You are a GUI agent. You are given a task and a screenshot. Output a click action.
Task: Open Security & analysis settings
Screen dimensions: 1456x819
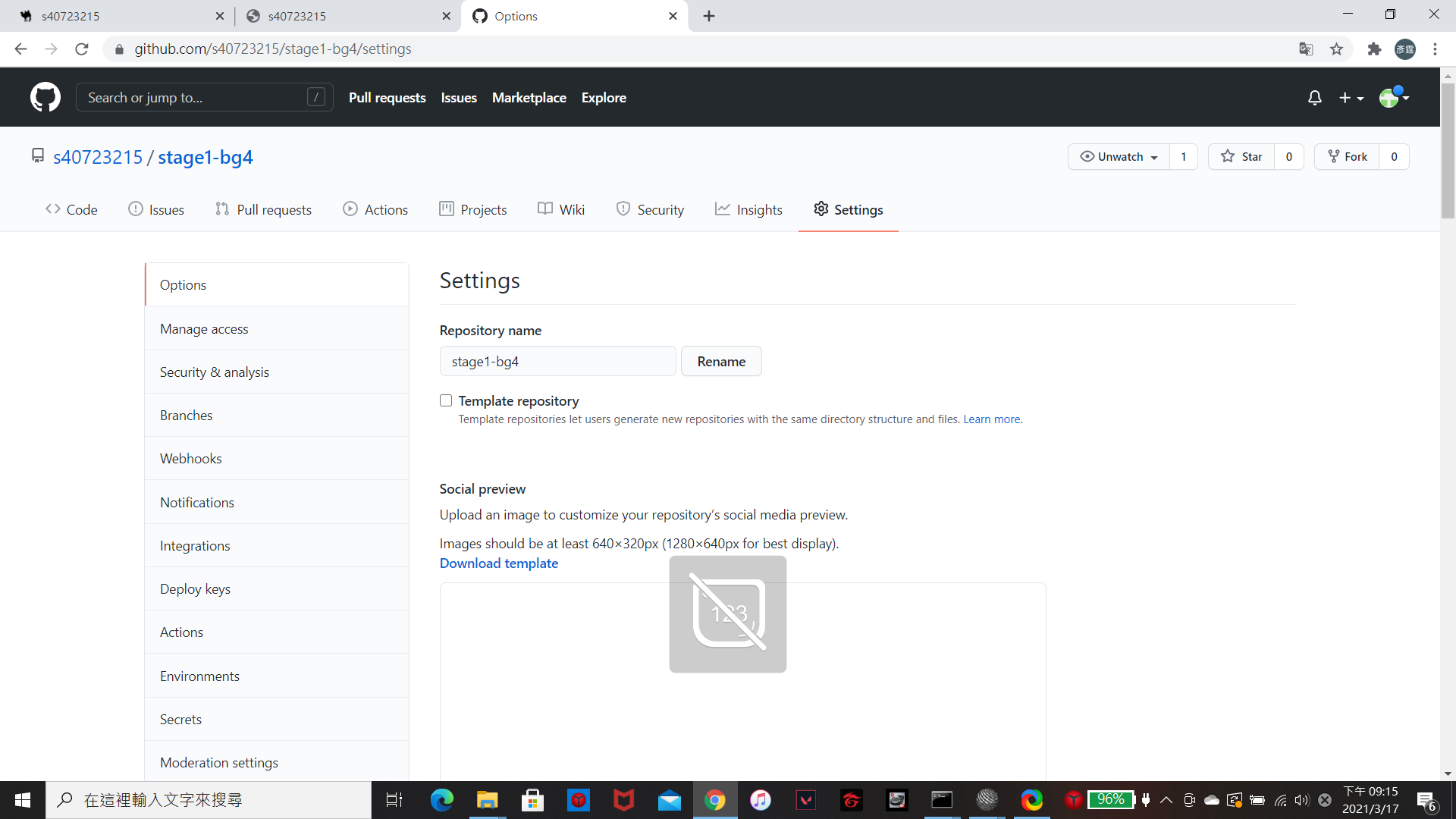[x=277, y=372]
